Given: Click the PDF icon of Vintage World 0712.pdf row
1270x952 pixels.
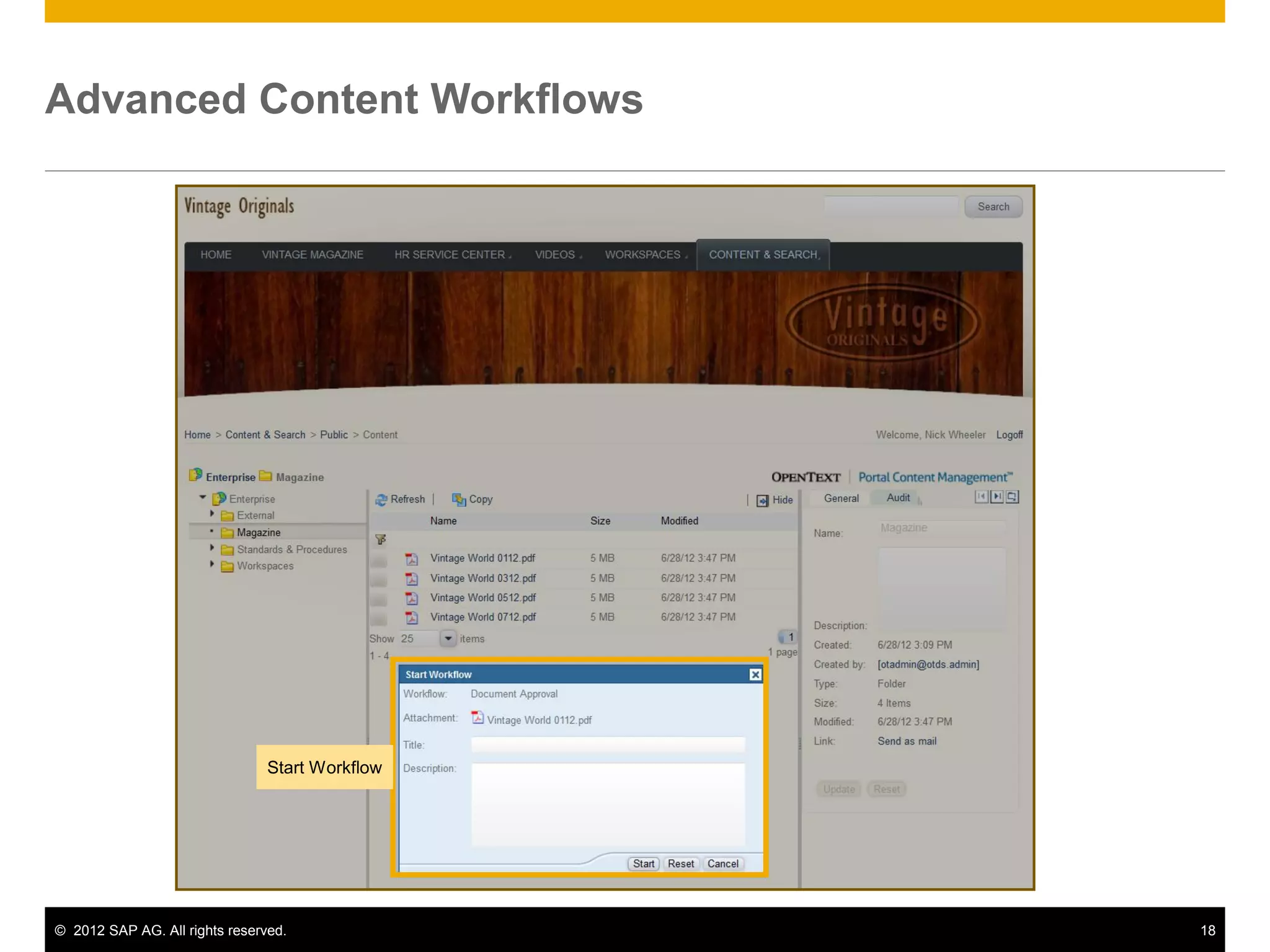Looking at the screenshot, I should pyautogui.click(x=411, y=617).
